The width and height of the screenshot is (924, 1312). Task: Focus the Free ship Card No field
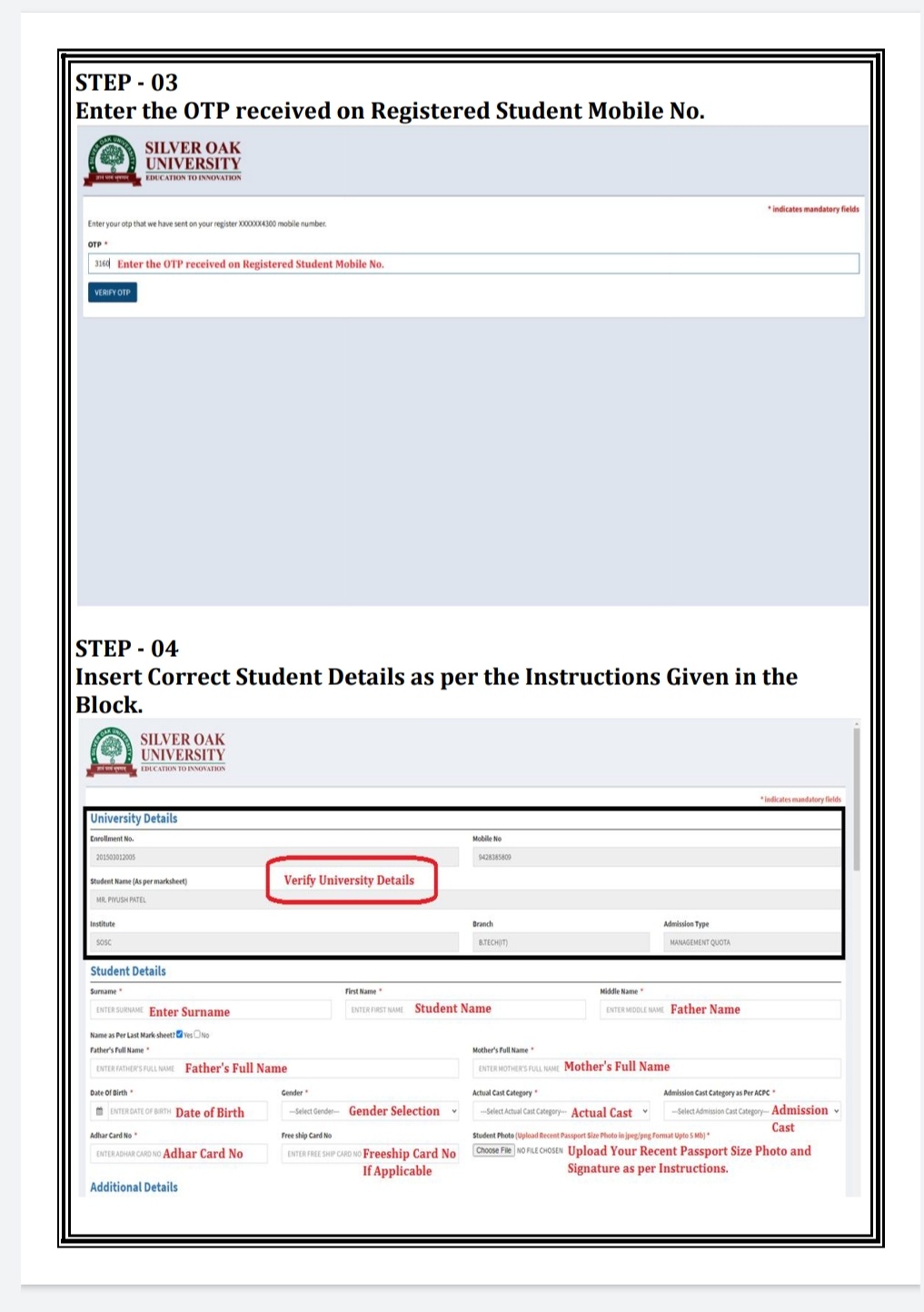(369, 1154)
